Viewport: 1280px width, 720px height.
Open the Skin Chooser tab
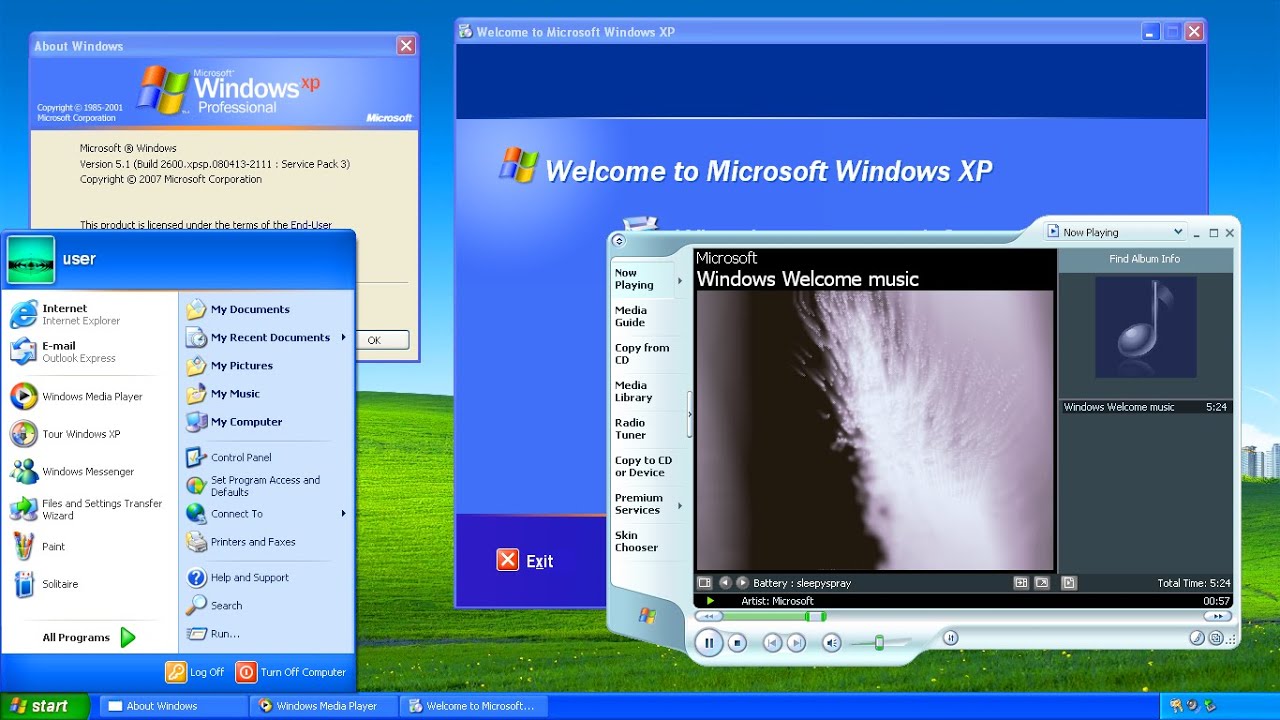pos(642,541)
